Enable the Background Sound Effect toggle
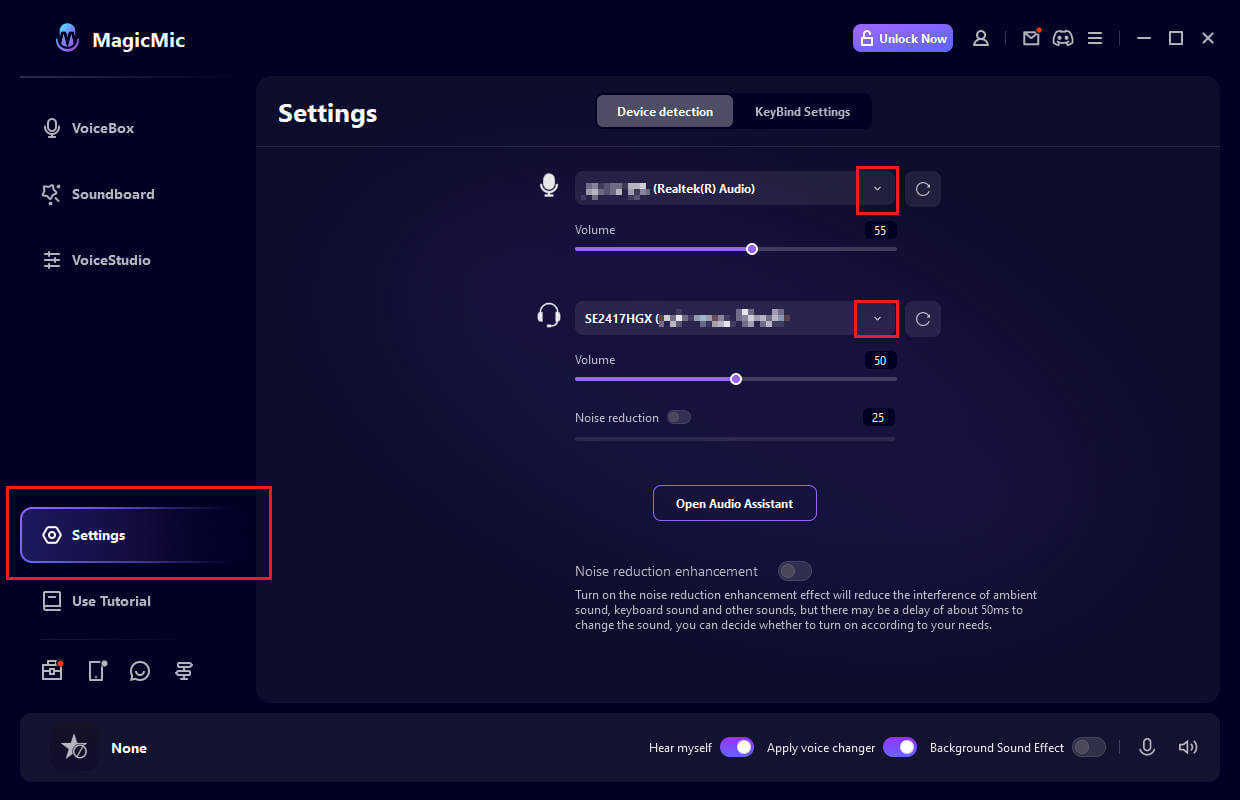This screenshot has width=1240, height=800. pyautogui.click(x=1089, y=747)
